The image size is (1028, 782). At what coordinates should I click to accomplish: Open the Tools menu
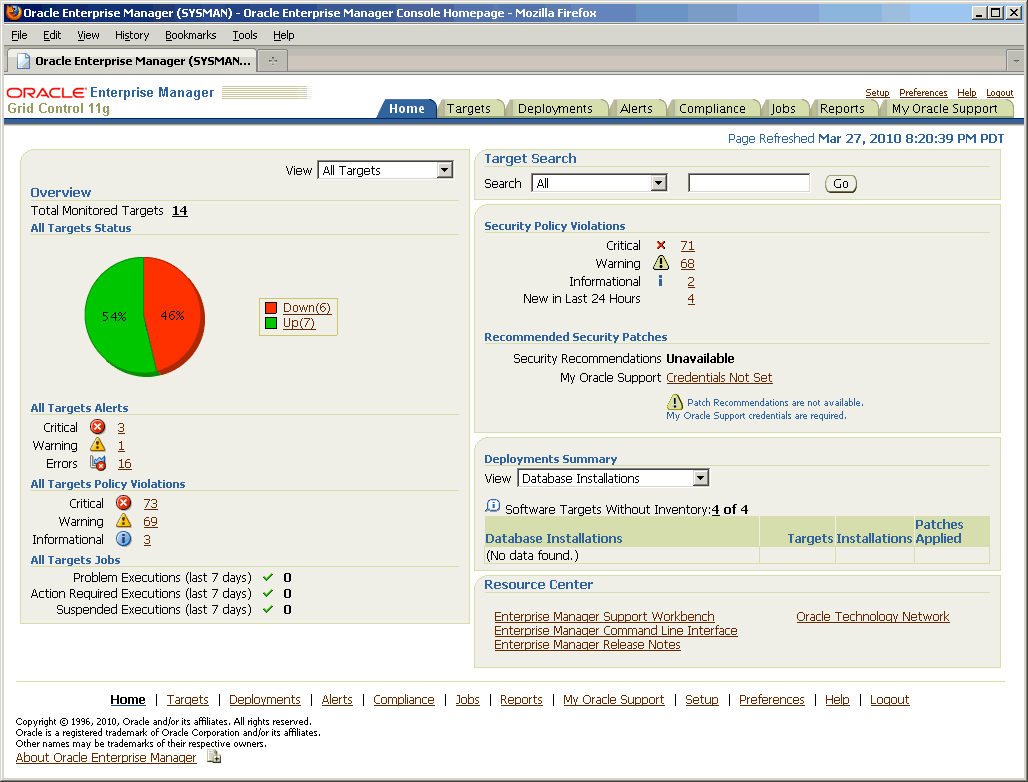tap(245, 35)
